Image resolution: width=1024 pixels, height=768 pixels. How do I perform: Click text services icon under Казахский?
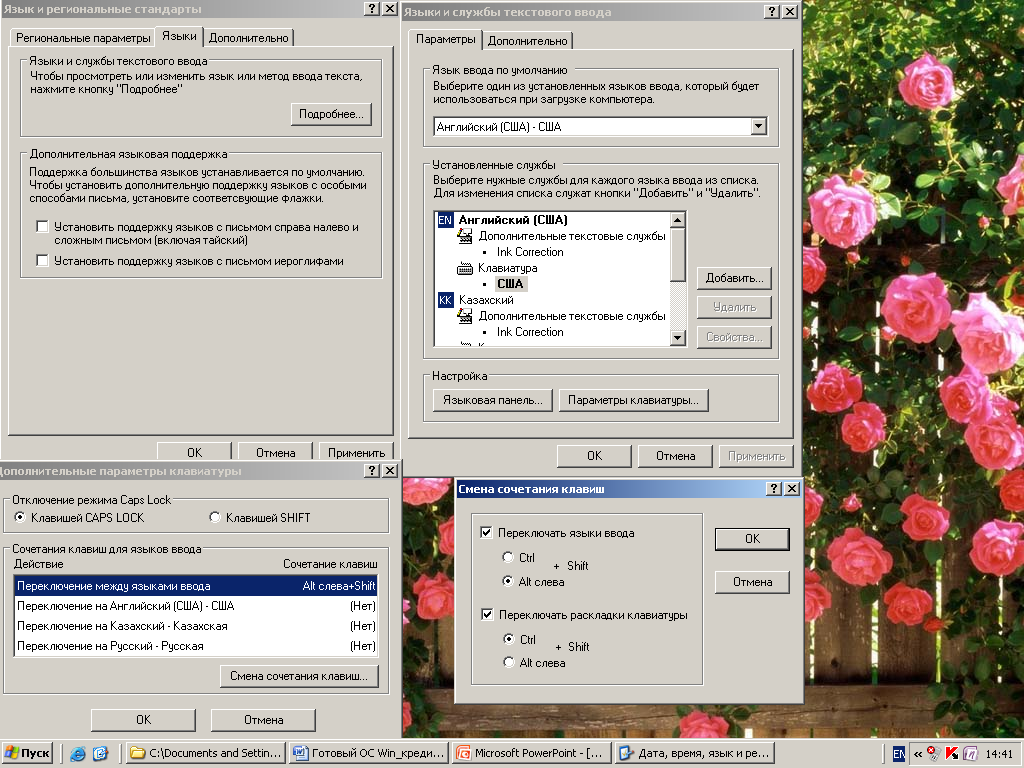pyautogui.click(x=465, y=316)
